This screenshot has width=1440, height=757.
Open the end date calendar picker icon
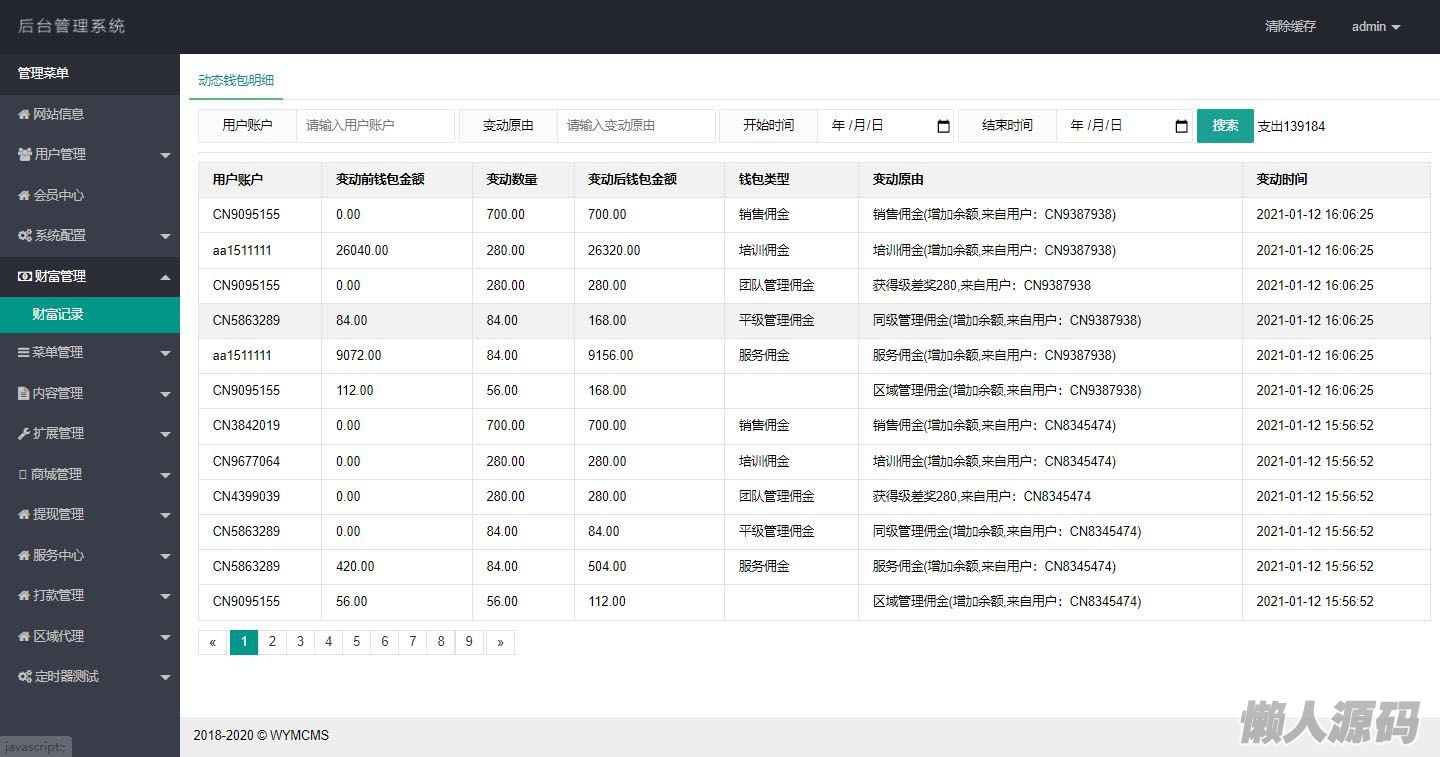coord(1181,126)
